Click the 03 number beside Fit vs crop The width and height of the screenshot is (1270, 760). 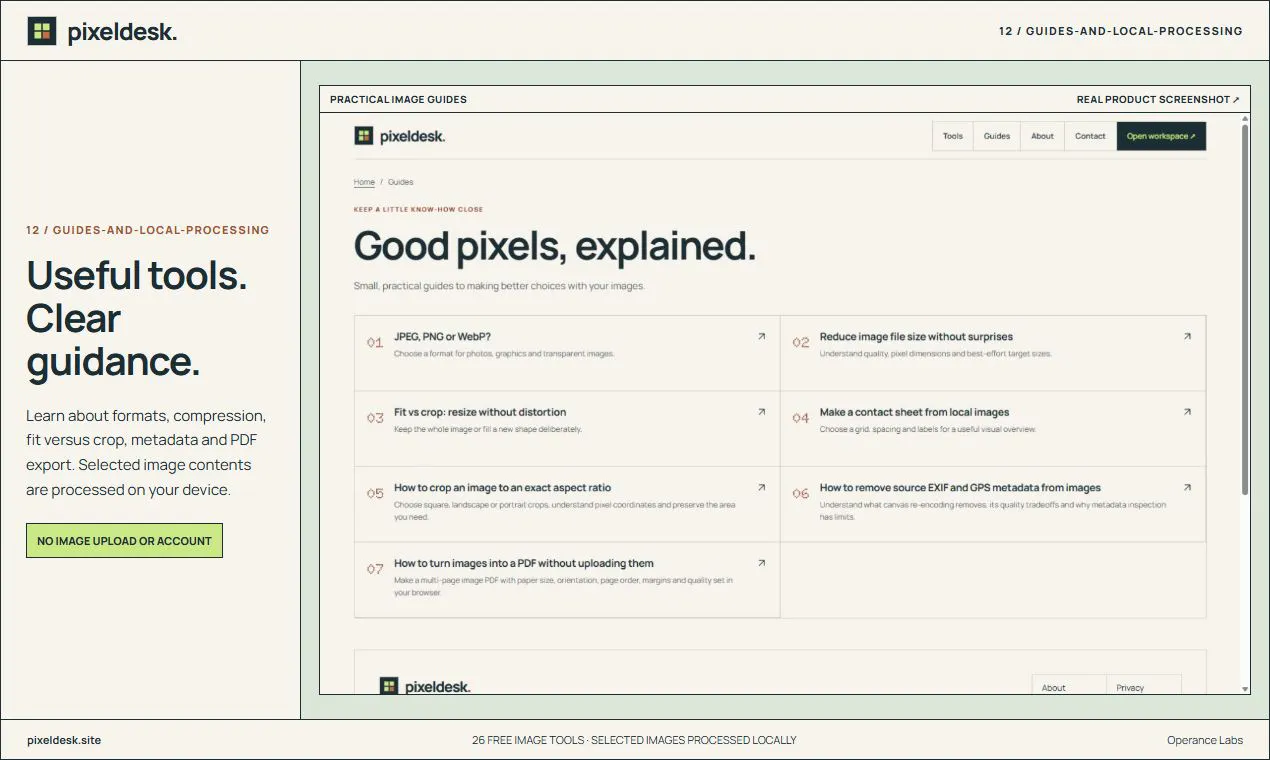375,418
